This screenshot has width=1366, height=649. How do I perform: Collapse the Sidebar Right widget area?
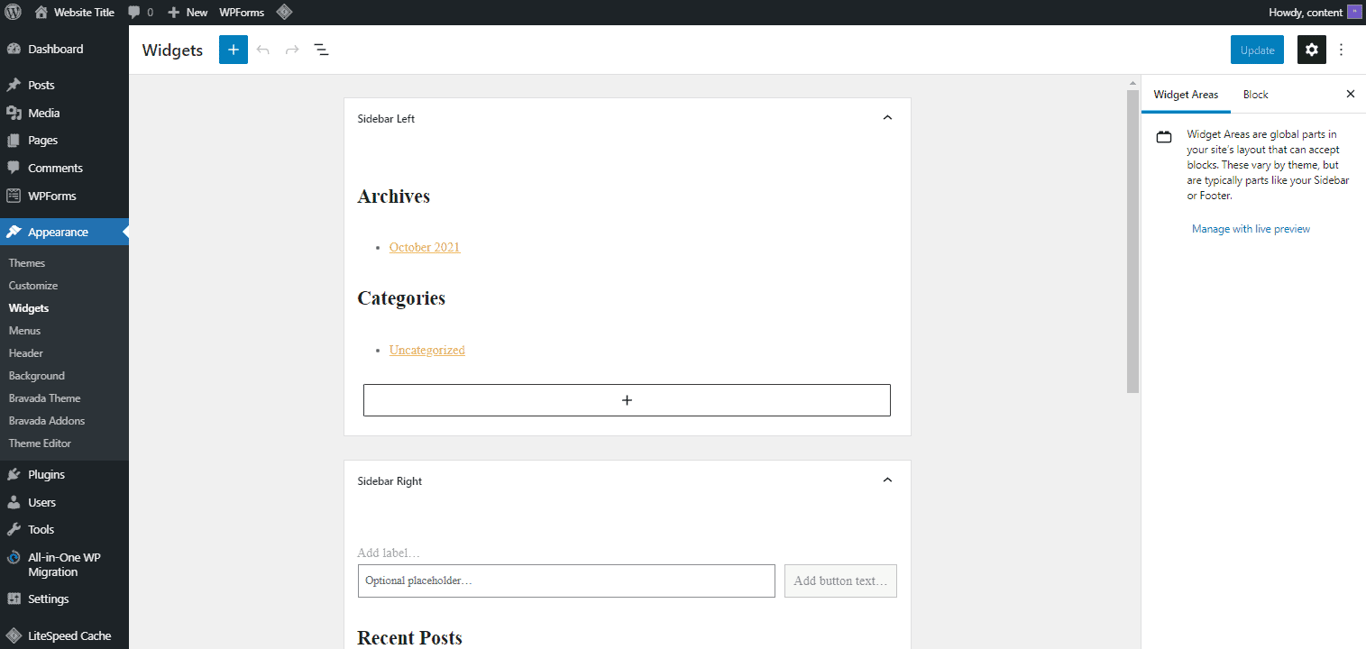[x=887, y=479]
